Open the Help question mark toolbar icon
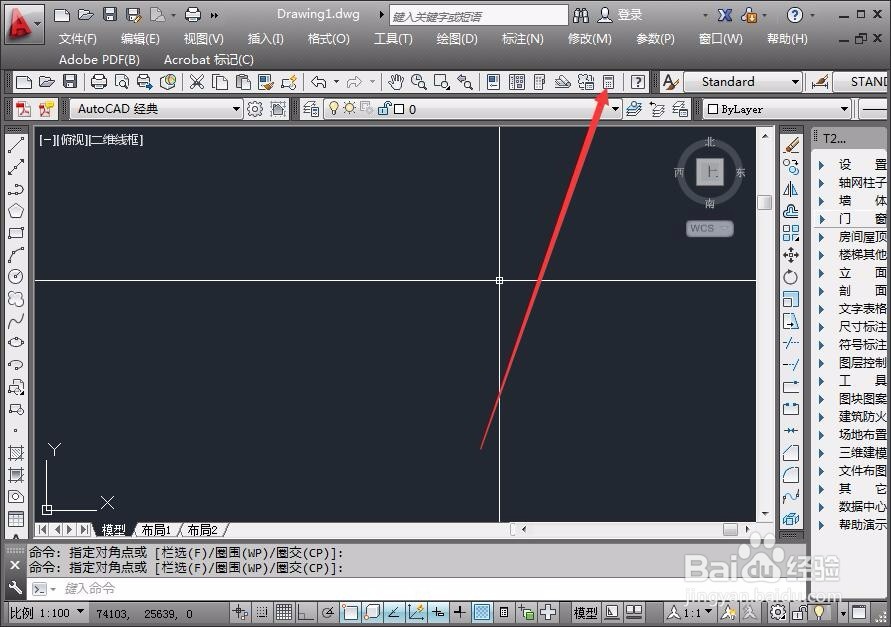Screen dimensions: 891x627 tap(638, 82)
